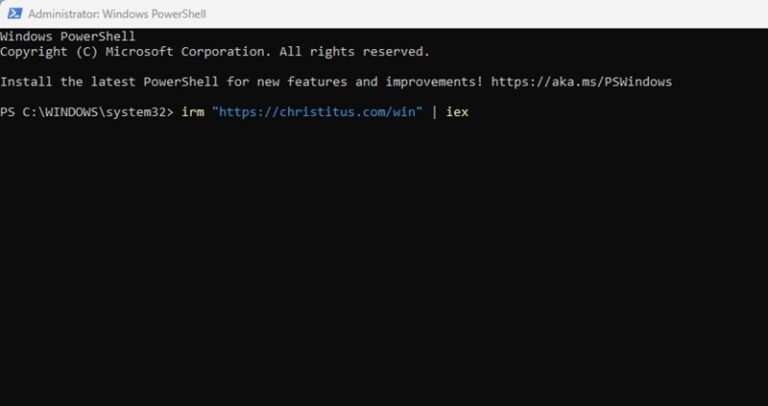Image resolution: width=768 pixels, height=406 pixels.
Task: Click the pipe character before iex
Action: click(434, 112)
